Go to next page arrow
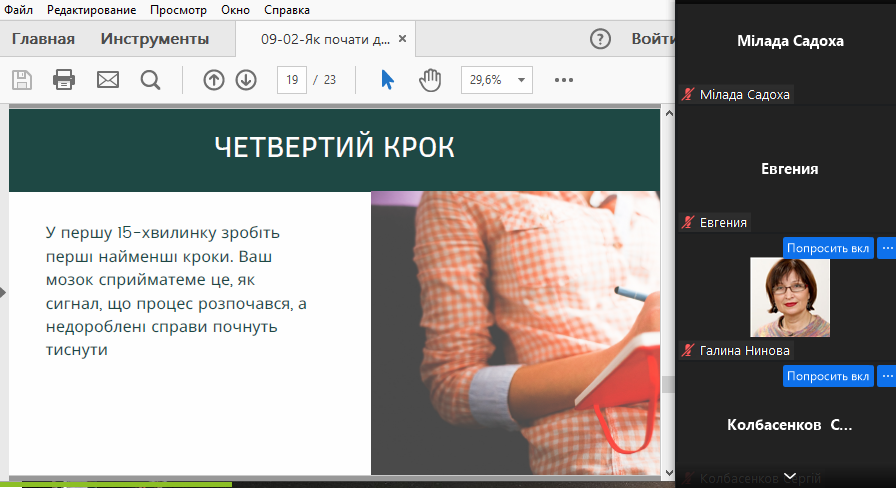Screen dimensions: 896x488 [x=246, y=80]
